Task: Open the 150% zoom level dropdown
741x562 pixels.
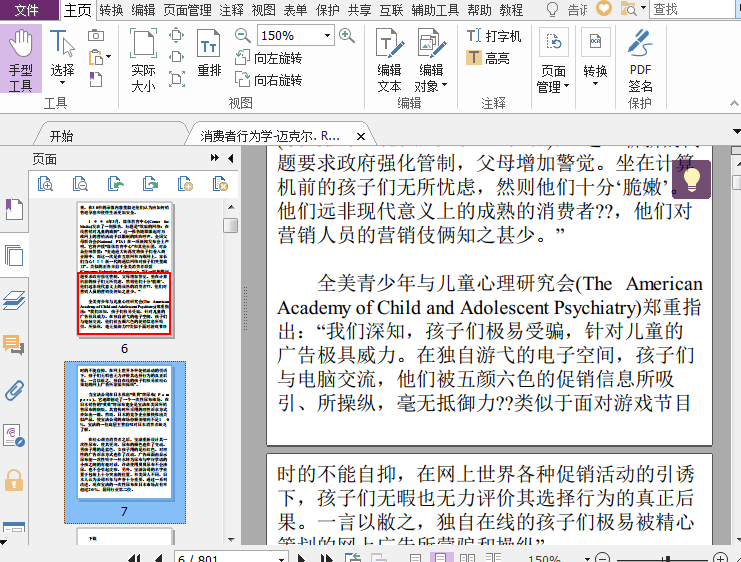Action: click(x=327, y=36)
